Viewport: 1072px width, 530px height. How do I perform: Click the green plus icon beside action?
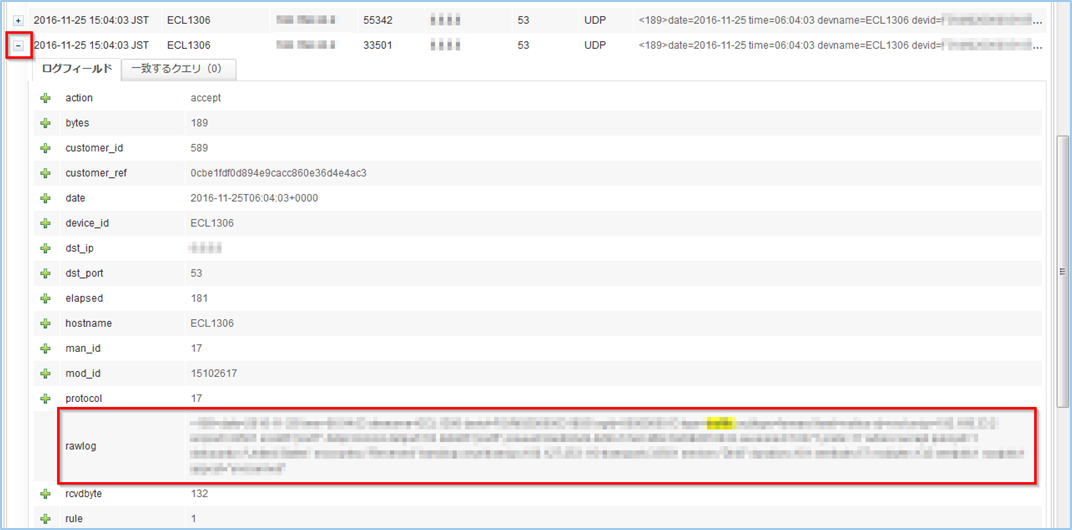(x=46, y=98)
